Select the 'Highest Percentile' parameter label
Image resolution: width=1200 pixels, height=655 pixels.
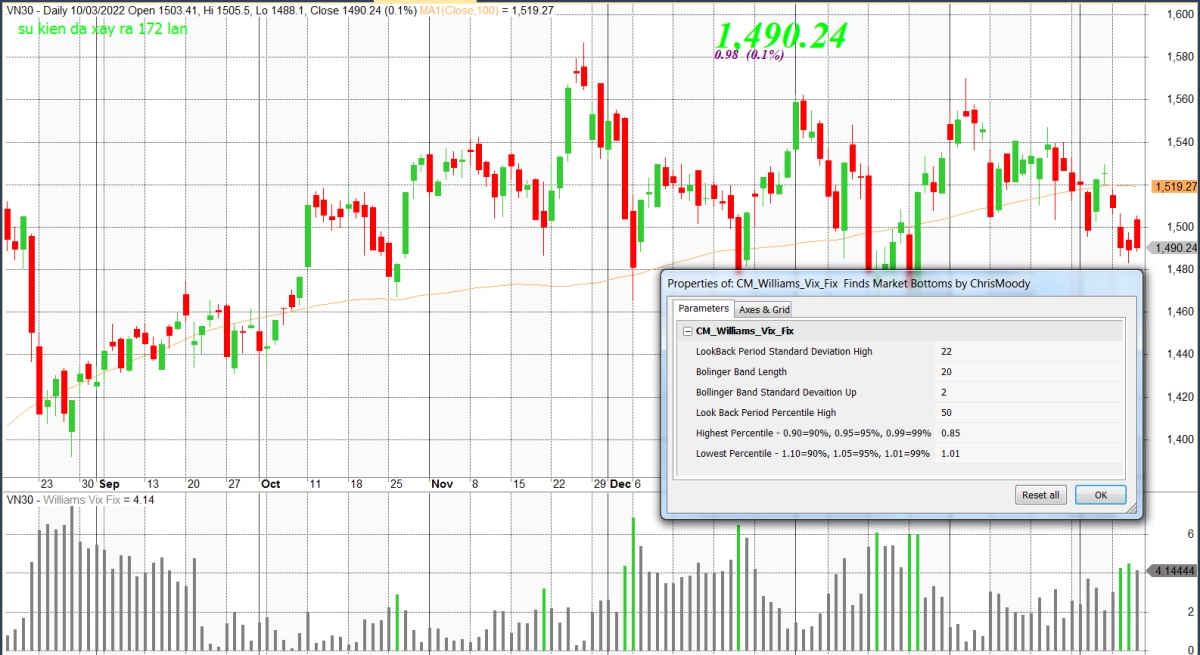pyautogui.click(x=813, y=433)
